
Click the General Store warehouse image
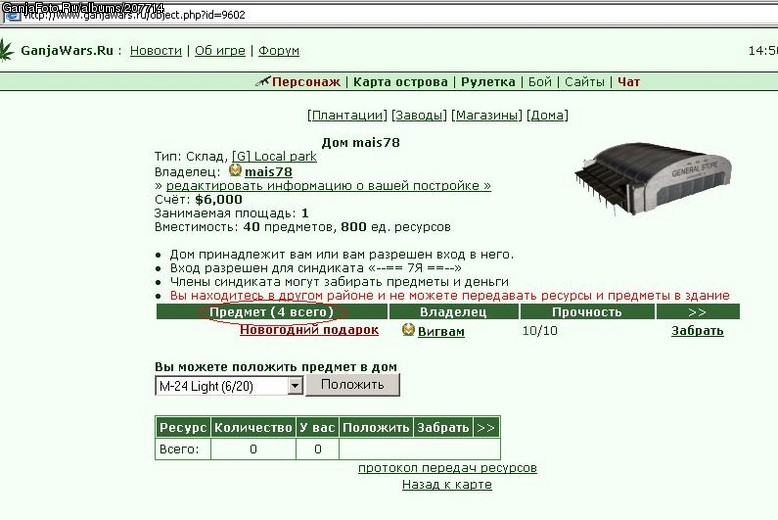(653, 179)
